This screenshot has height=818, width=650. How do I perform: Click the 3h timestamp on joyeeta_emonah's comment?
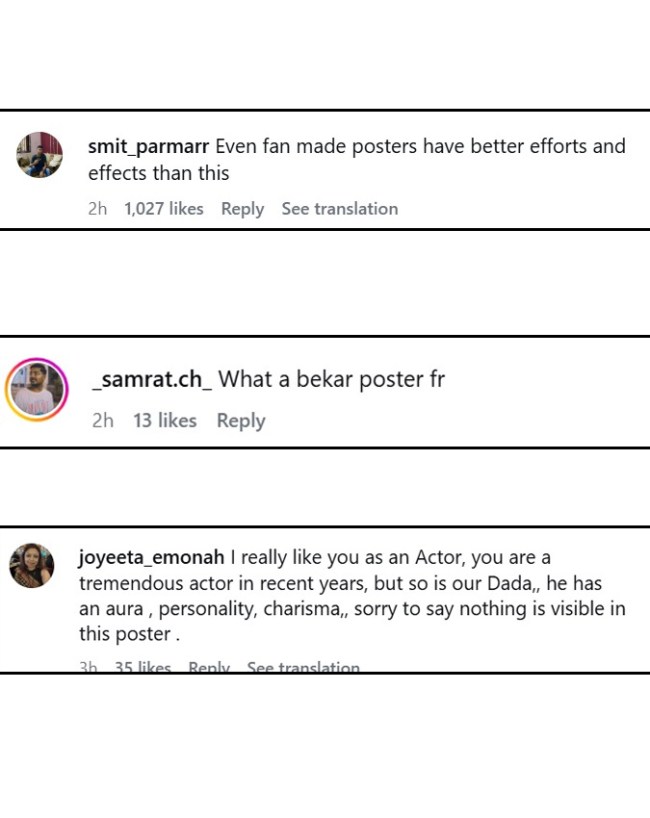click(x=88, y=666)
